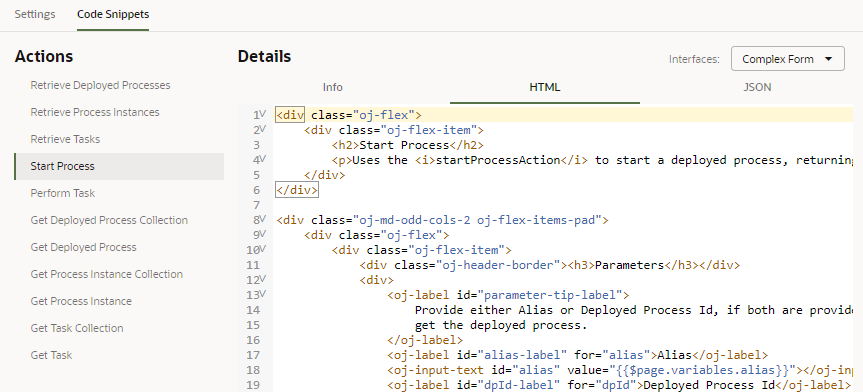The image size is (863, 392).
Task: Choose the Get Task action
Action: tap(51, 355)
